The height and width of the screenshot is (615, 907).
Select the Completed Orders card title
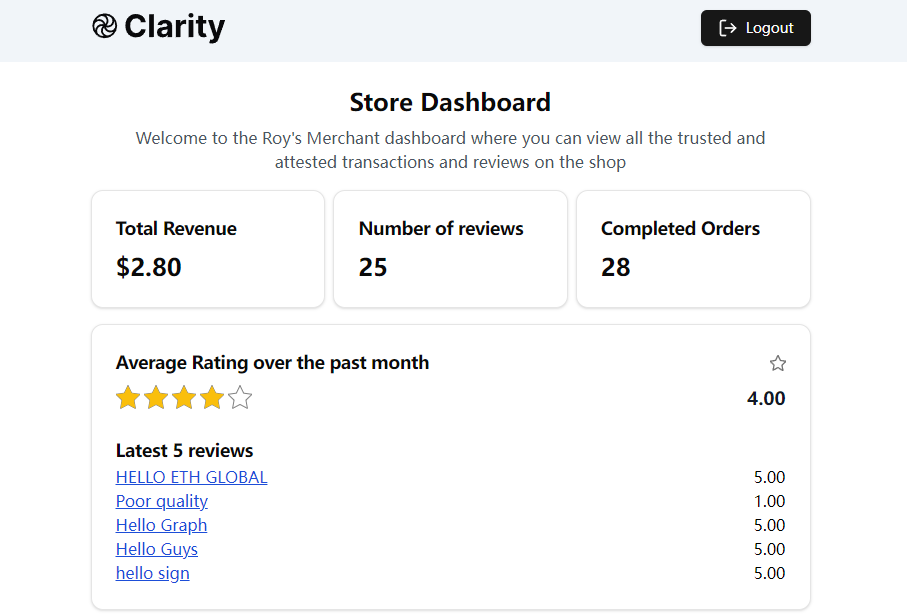pos(680,229)
